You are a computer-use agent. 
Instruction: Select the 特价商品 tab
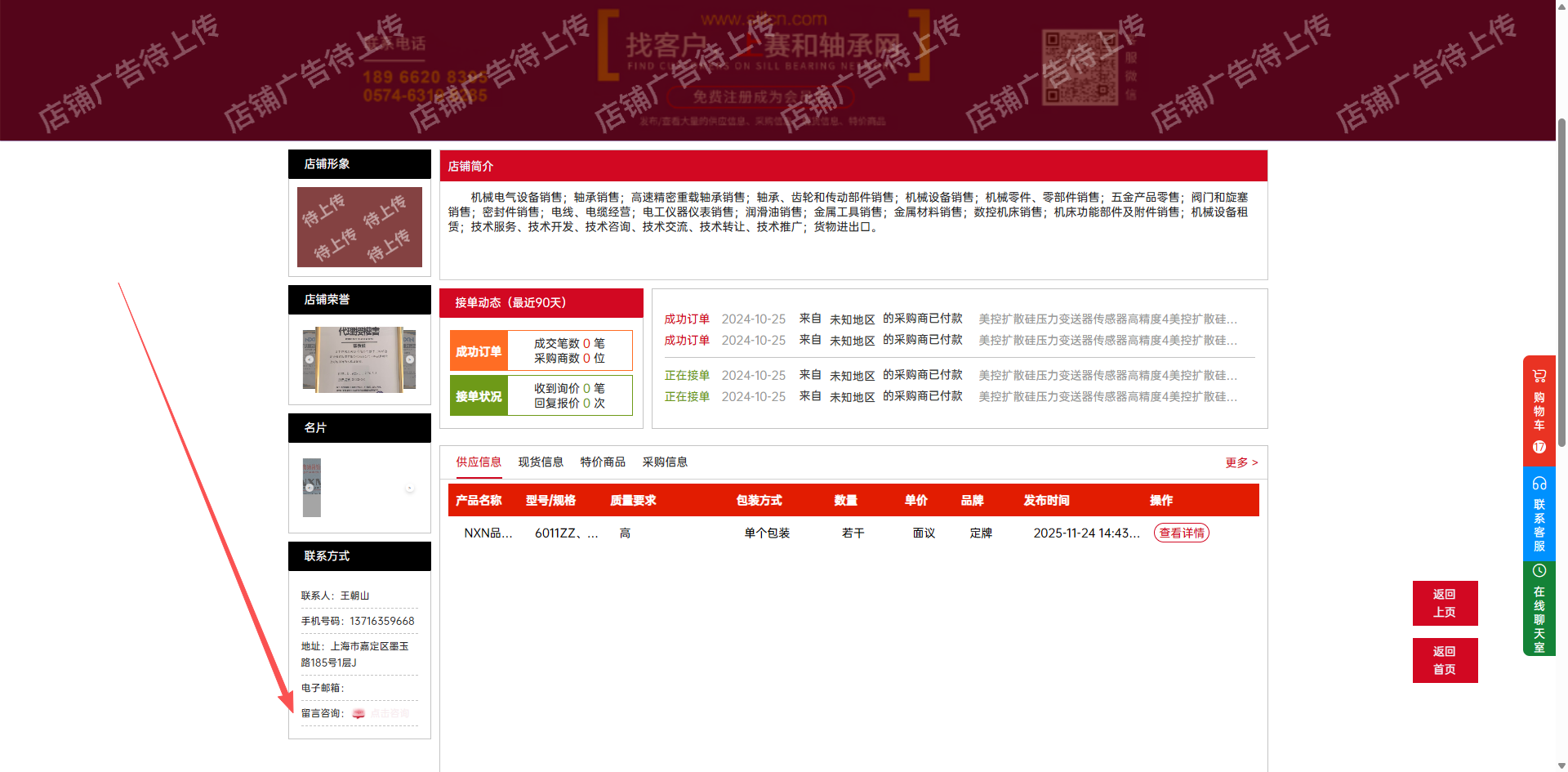point(603,462)
